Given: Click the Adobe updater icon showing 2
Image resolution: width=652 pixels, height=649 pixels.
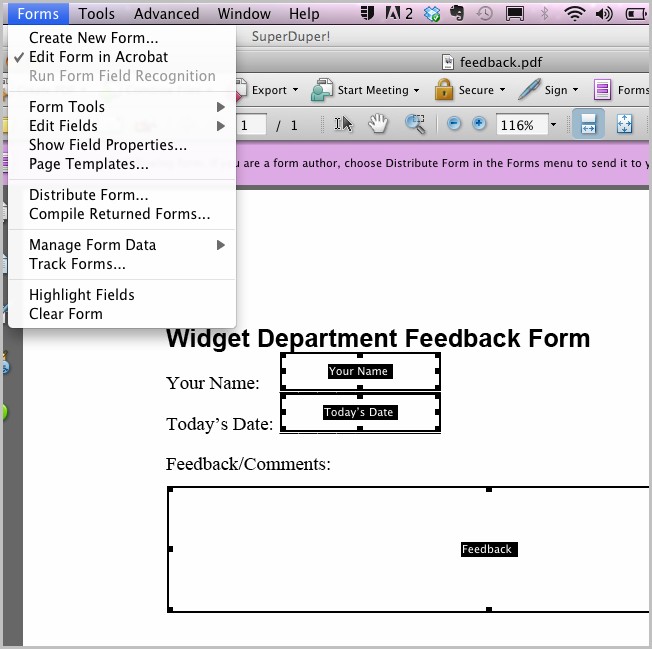Looking at the screenshot, I should (x=398, y=14).
